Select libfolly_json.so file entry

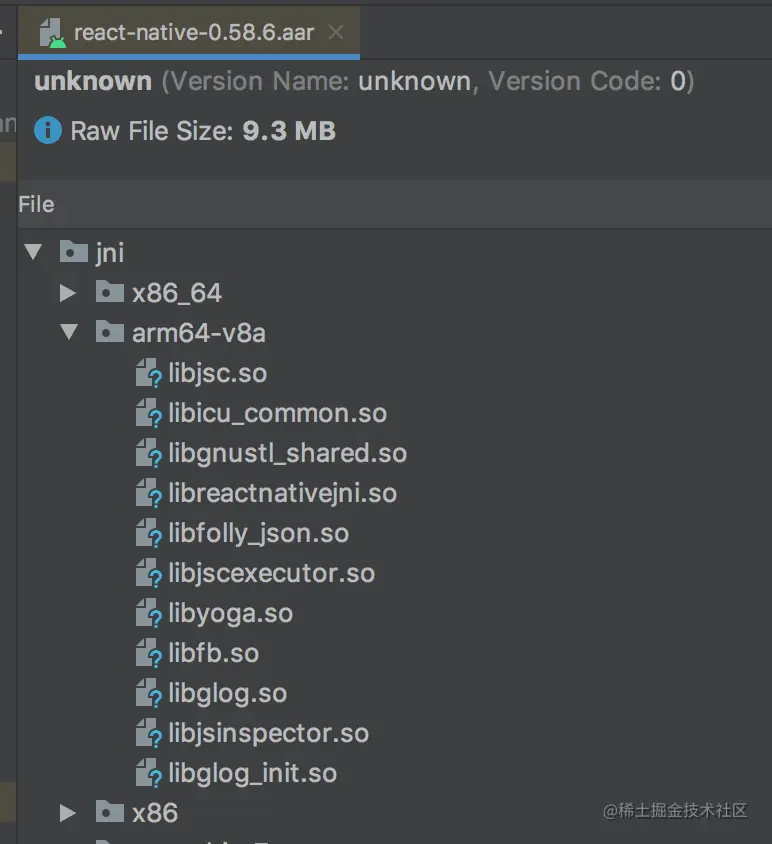pos(258,534)
